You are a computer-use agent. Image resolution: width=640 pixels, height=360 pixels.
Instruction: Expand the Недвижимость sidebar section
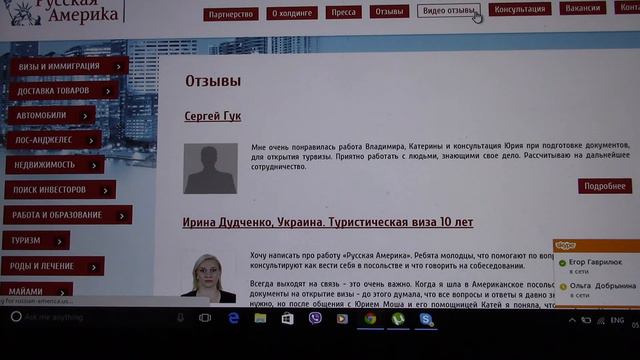[x=55, y=165]
